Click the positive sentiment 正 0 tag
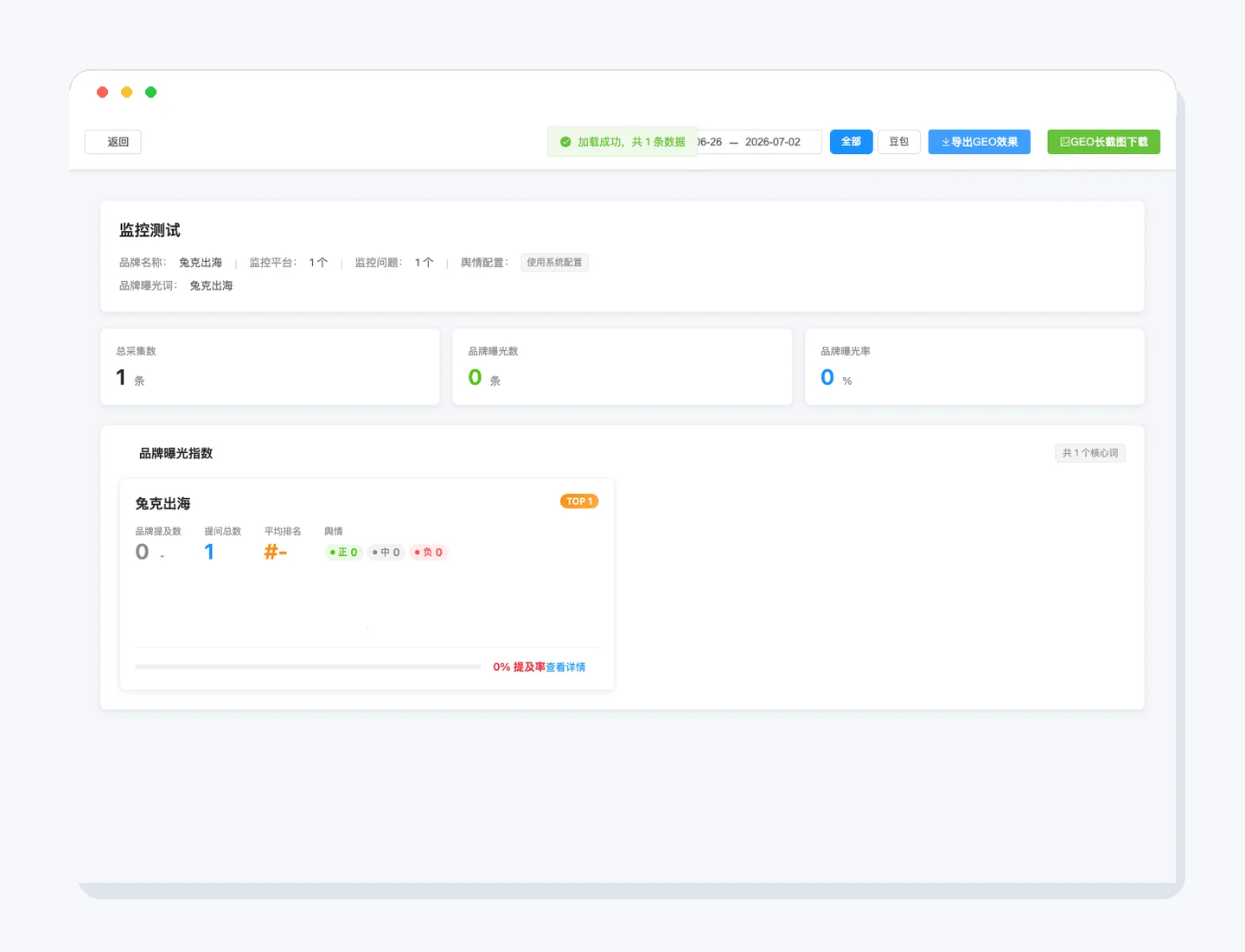1245x952 pixels. (x=343, y=553)
